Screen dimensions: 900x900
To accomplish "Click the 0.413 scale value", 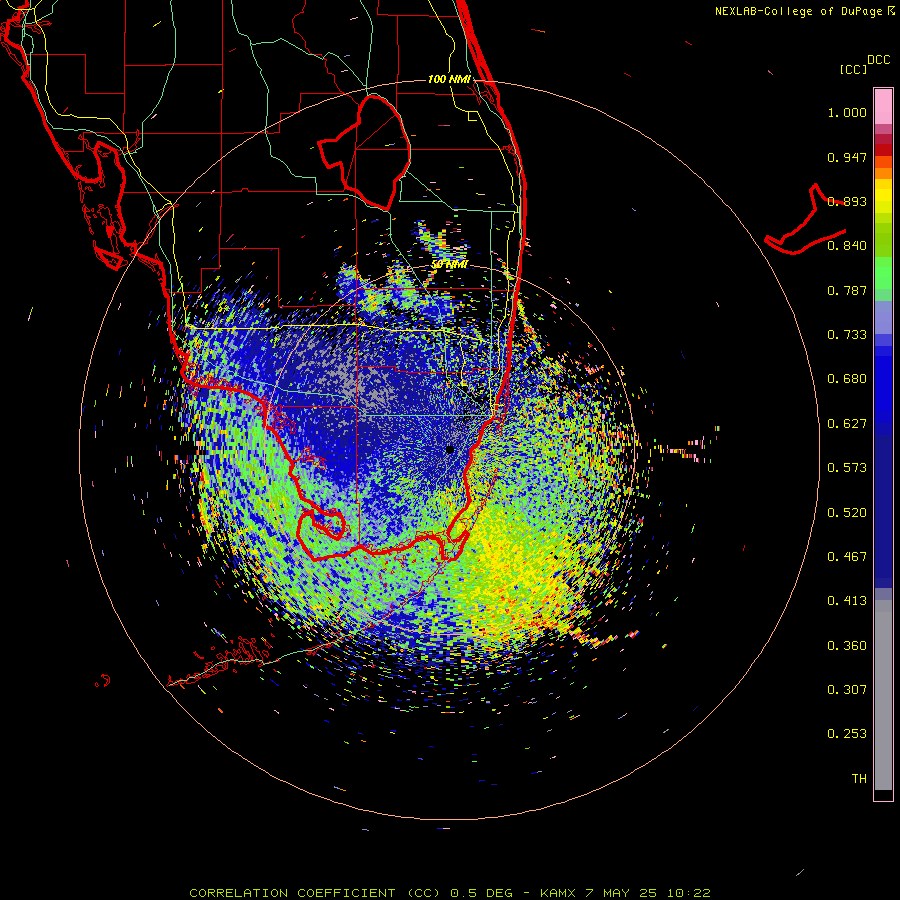I will [847, 601].
